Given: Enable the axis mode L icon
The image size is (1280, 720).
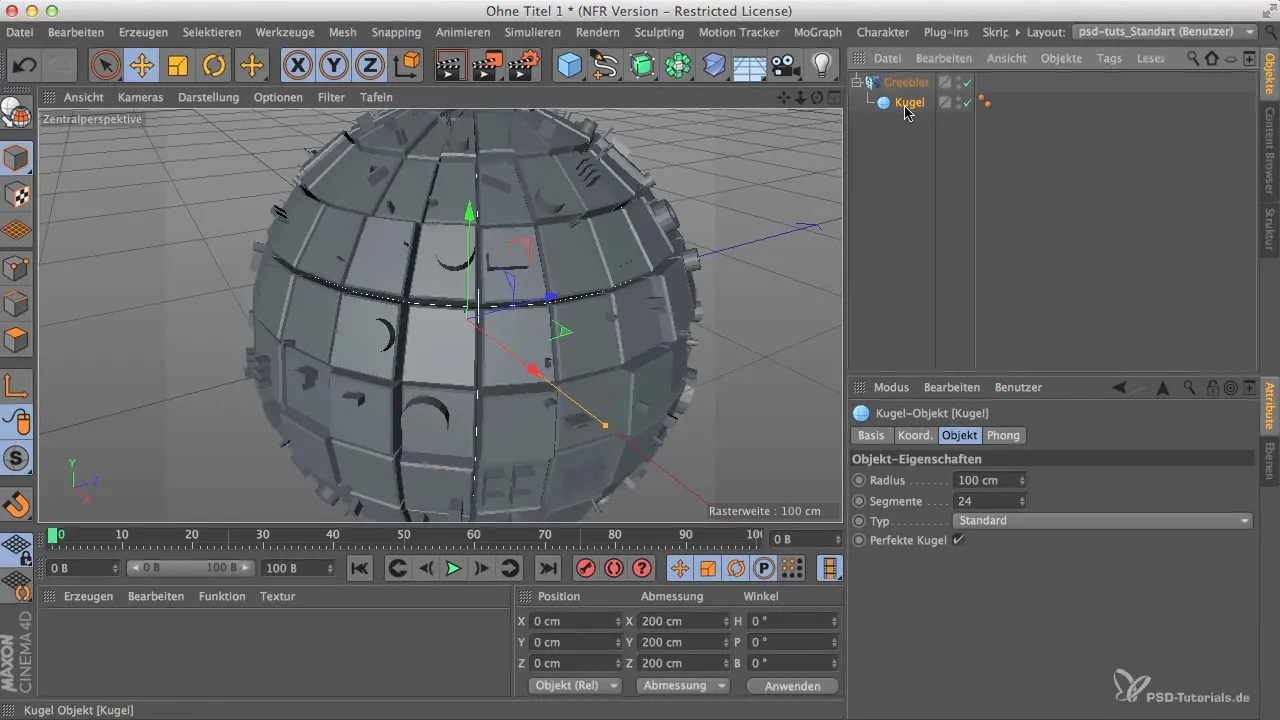Looking at the screenshot, I should (x=17, y=386).
